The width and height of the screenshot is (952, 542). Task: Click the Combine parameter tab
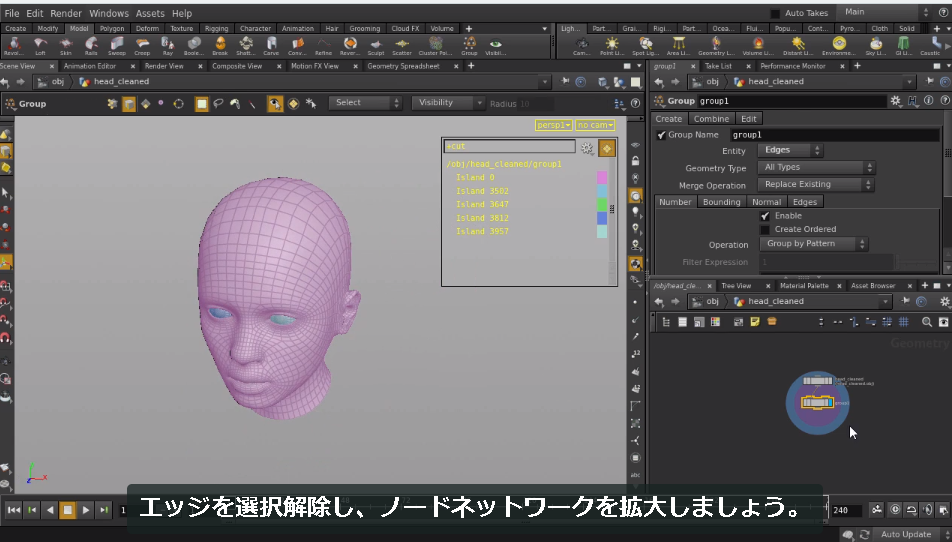tap(711, 119)
